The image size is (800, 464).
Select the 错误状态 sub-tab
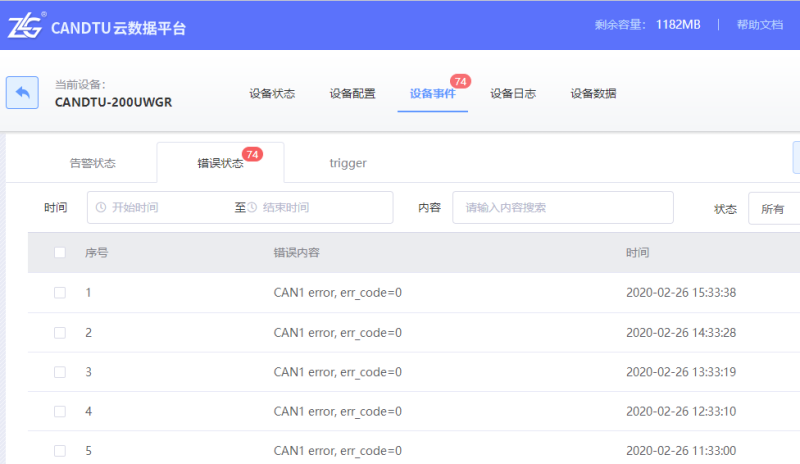[x=220, y=163]
